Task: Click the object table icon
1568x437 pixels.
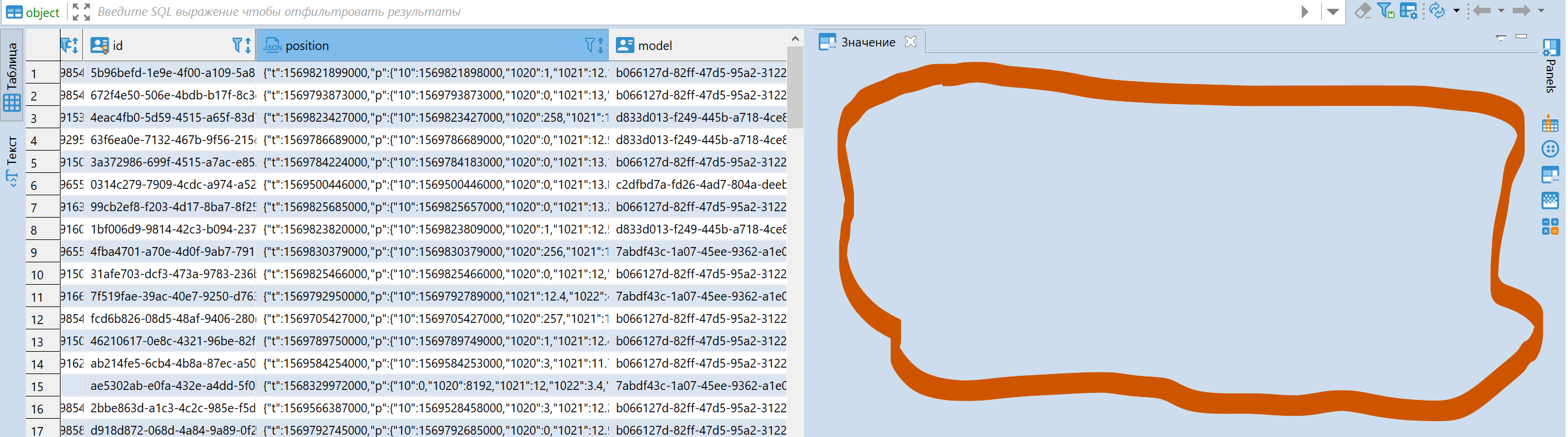Action: tap(14, 12)
